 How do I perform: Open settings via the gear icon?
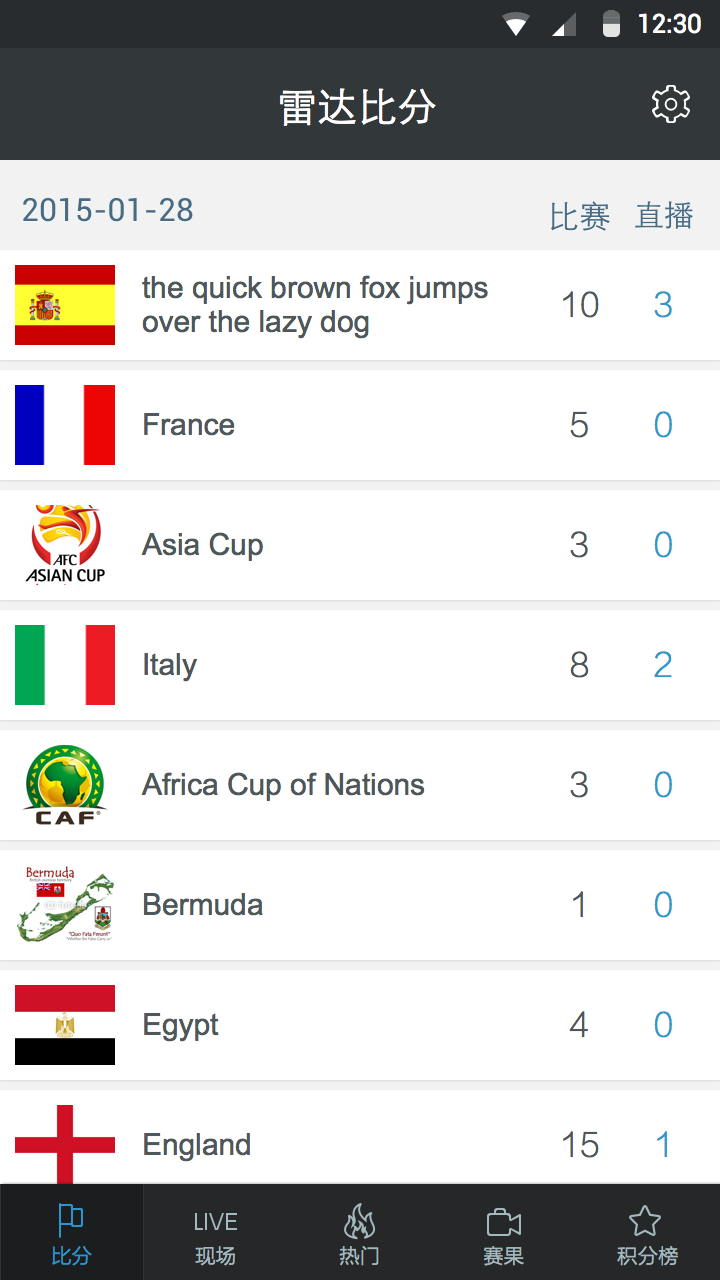pos(671,104)
